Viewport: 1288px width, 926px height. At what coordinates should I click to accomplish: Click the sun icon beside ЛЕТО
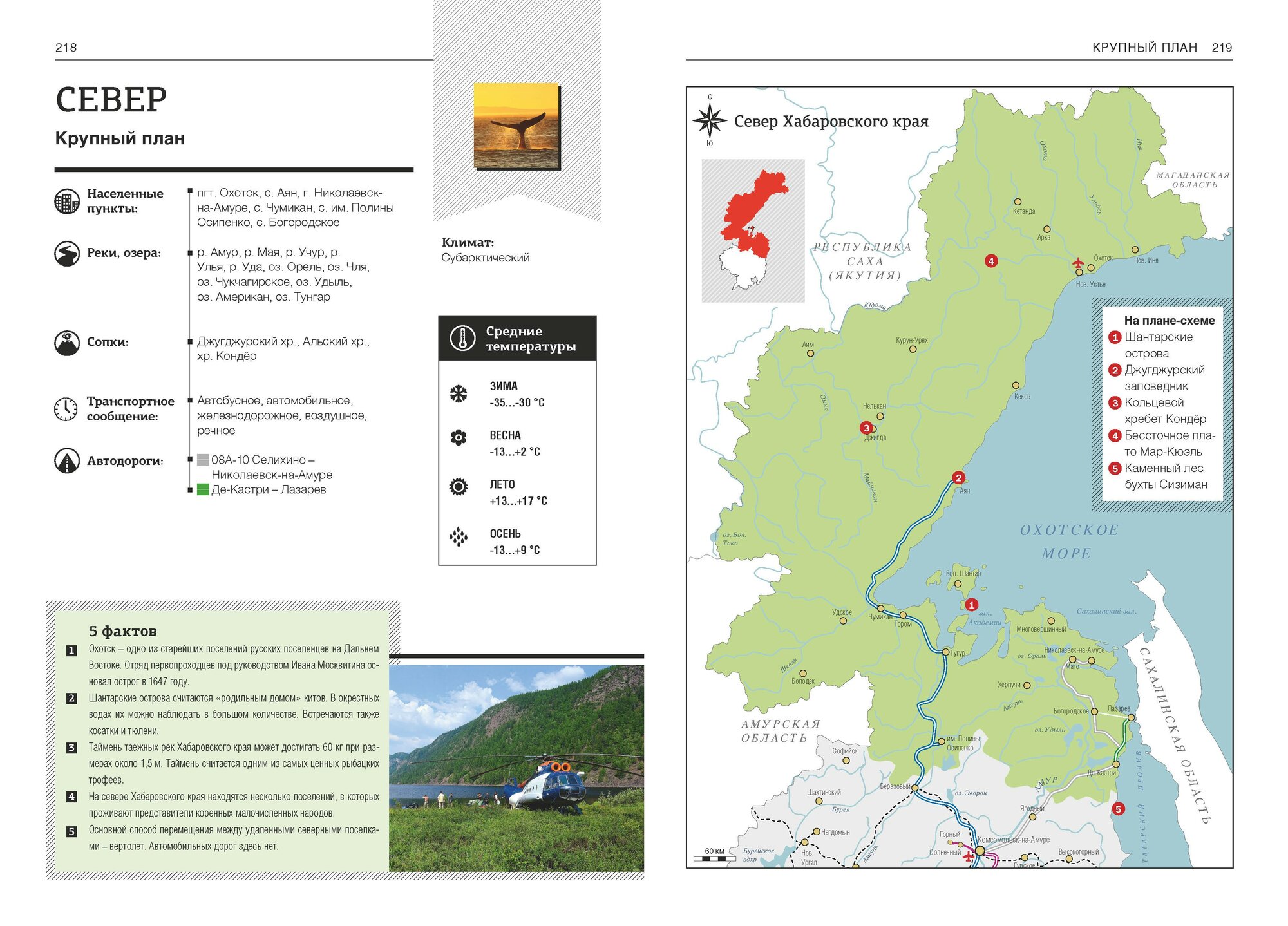click(459, 486)
